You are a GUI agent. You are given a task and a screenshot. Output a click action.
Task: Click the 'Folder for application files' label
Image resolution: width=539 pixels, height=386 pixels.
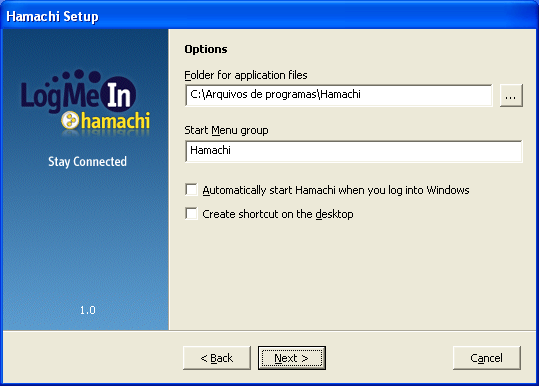pyautogui.click(x=246, y=75)
